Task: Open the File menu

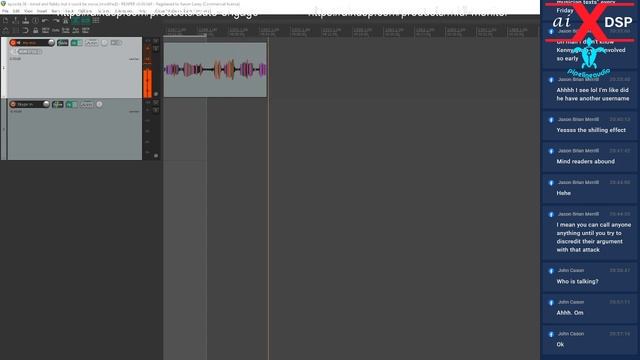Action: 5,11
